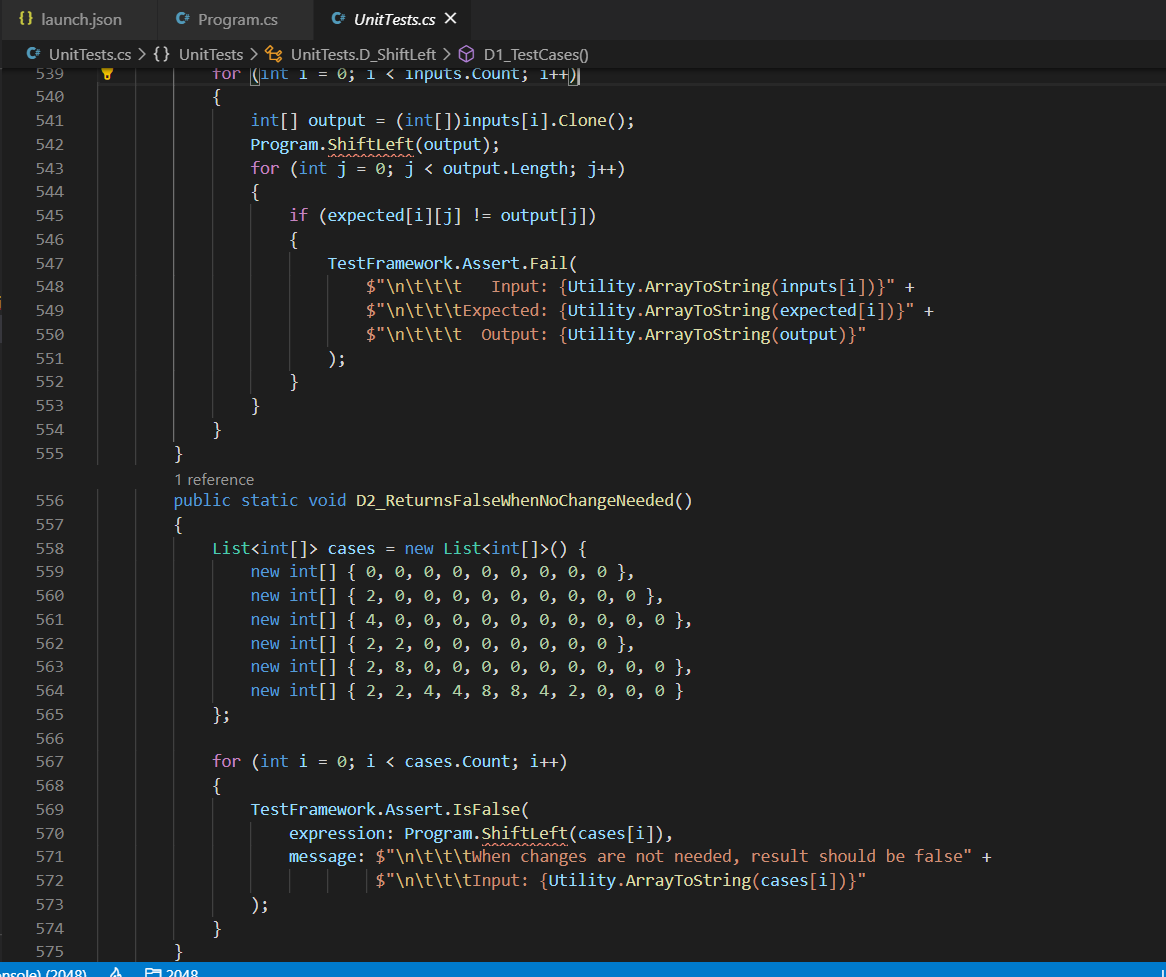Switch to the Program.cs tab

[x=237, y=19]
